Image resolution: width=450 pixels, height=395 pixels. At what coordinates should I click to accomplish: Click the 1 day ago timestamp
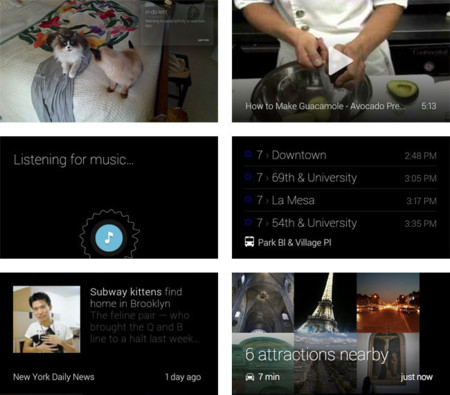[183, 377]
